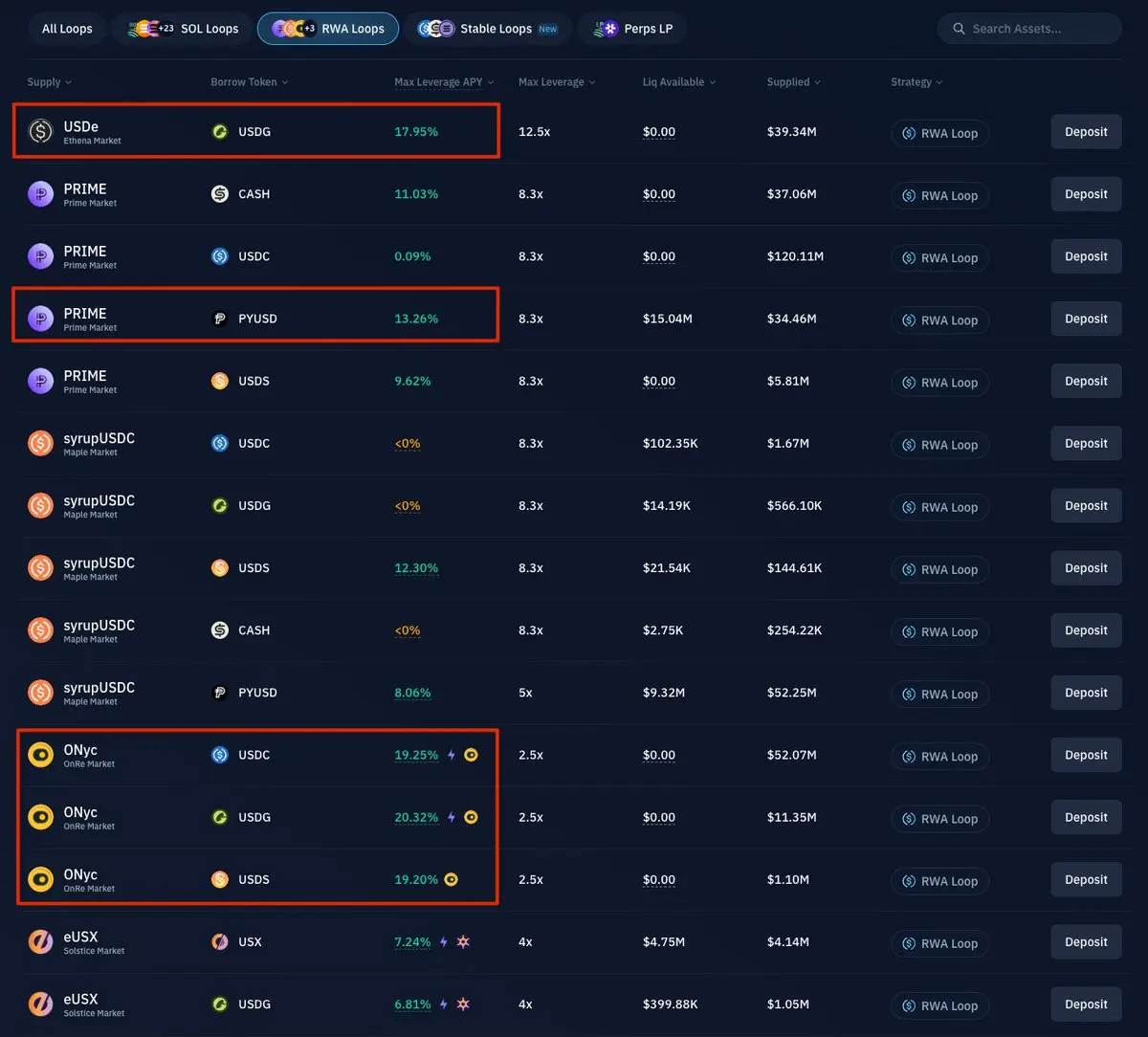Sort by the Borrow Token column header
Screen dimensions: 1148x1037
coord(249,82)
